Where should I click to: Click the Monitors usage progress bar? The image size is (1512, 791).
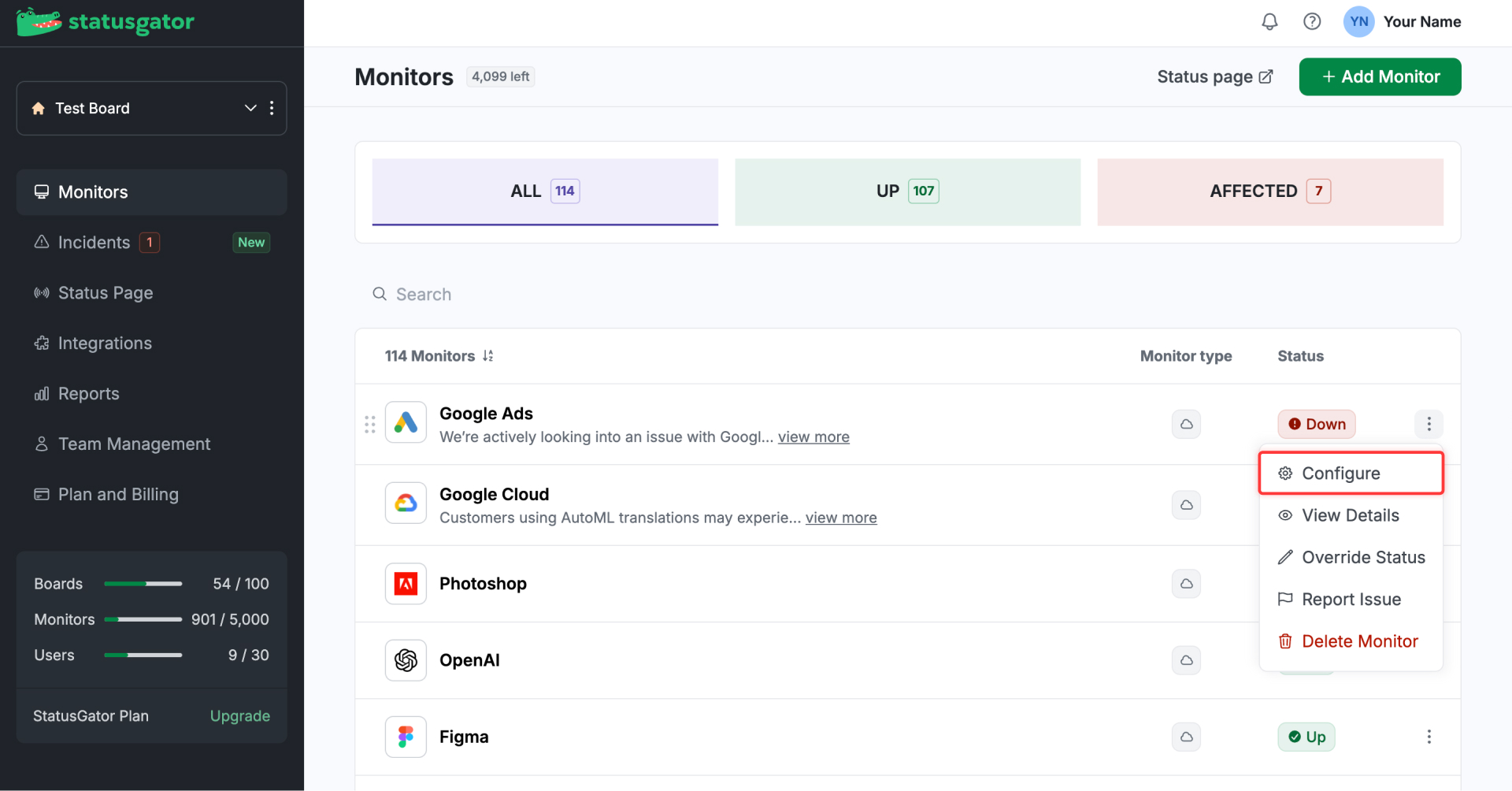point(143,619)
